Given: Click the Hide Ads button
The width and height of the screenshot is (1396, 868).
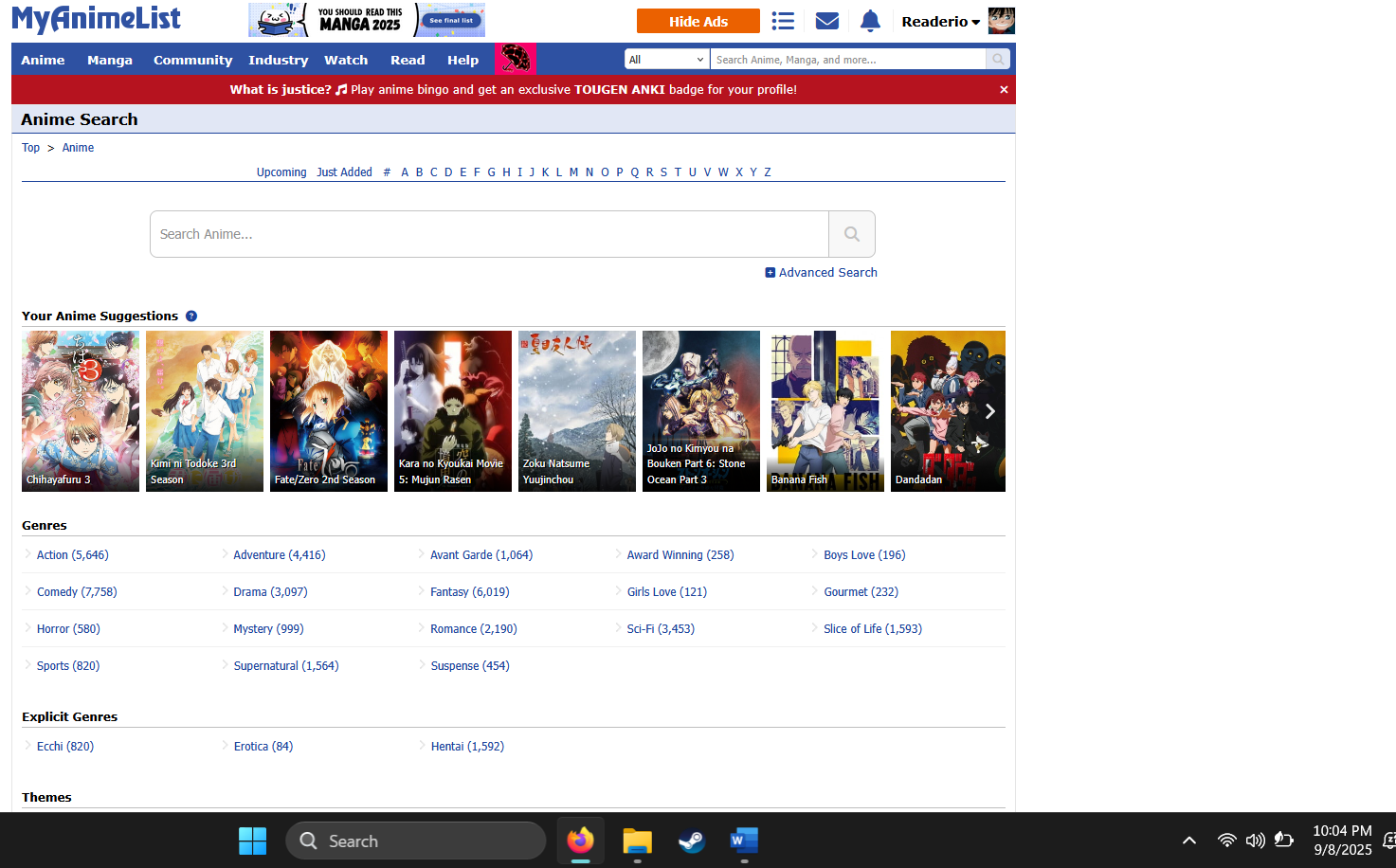Looking at the screenshot, I should coord(698,21).
